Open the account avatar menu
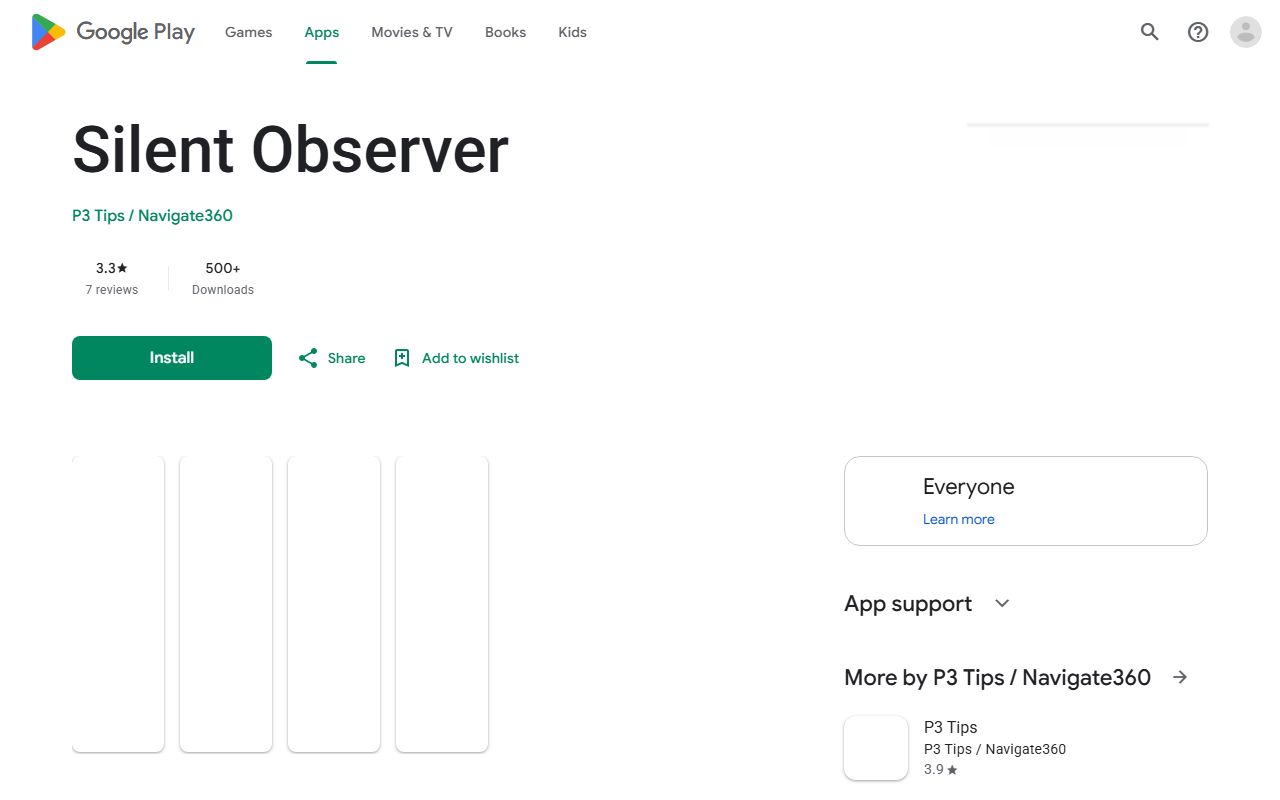Viewport: 1280px width, 800px height. click(x=1246, y=32)
